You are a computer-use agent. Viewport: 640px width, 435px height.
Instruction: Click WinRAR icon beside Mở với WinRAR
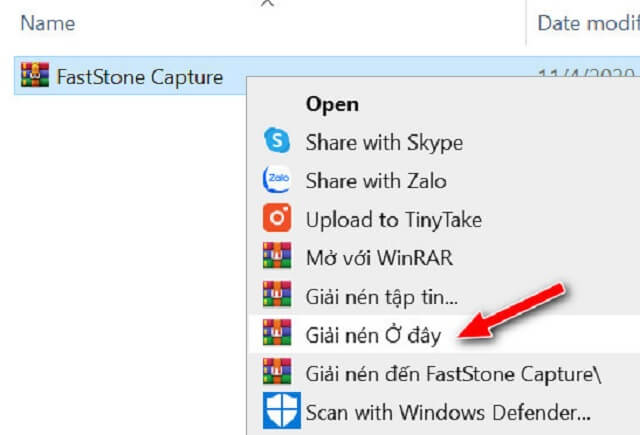coord(276,257)
